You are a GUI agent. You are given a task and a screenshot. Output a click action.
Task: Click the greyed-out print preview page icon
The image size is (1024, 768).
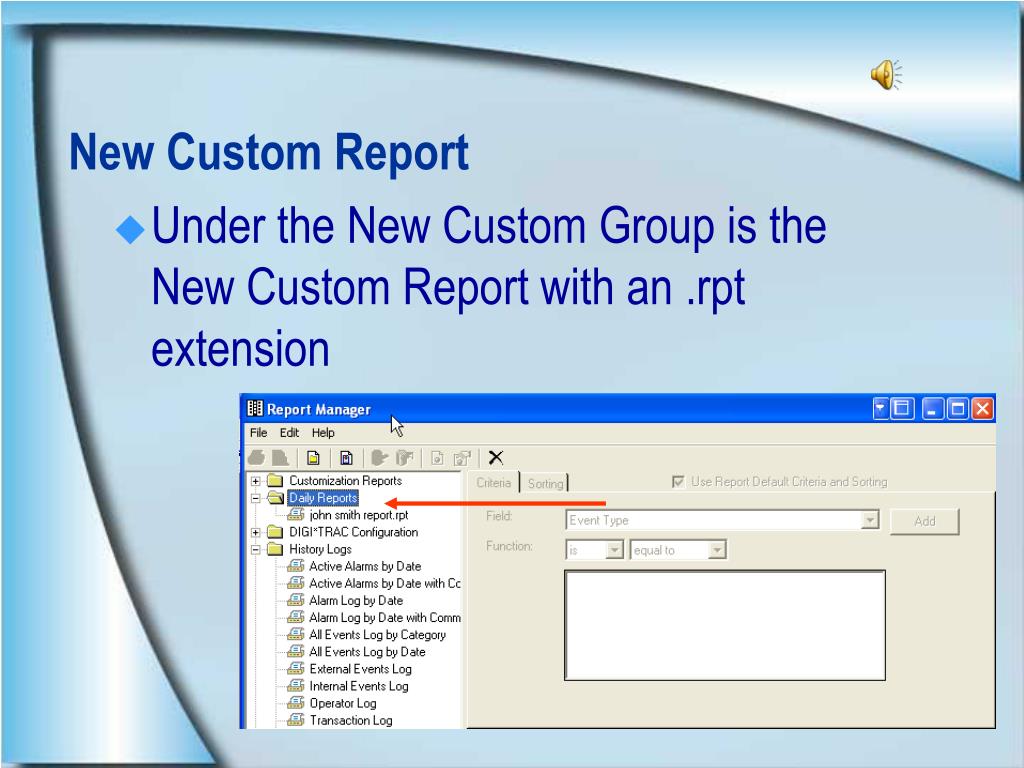click(280, 458)
